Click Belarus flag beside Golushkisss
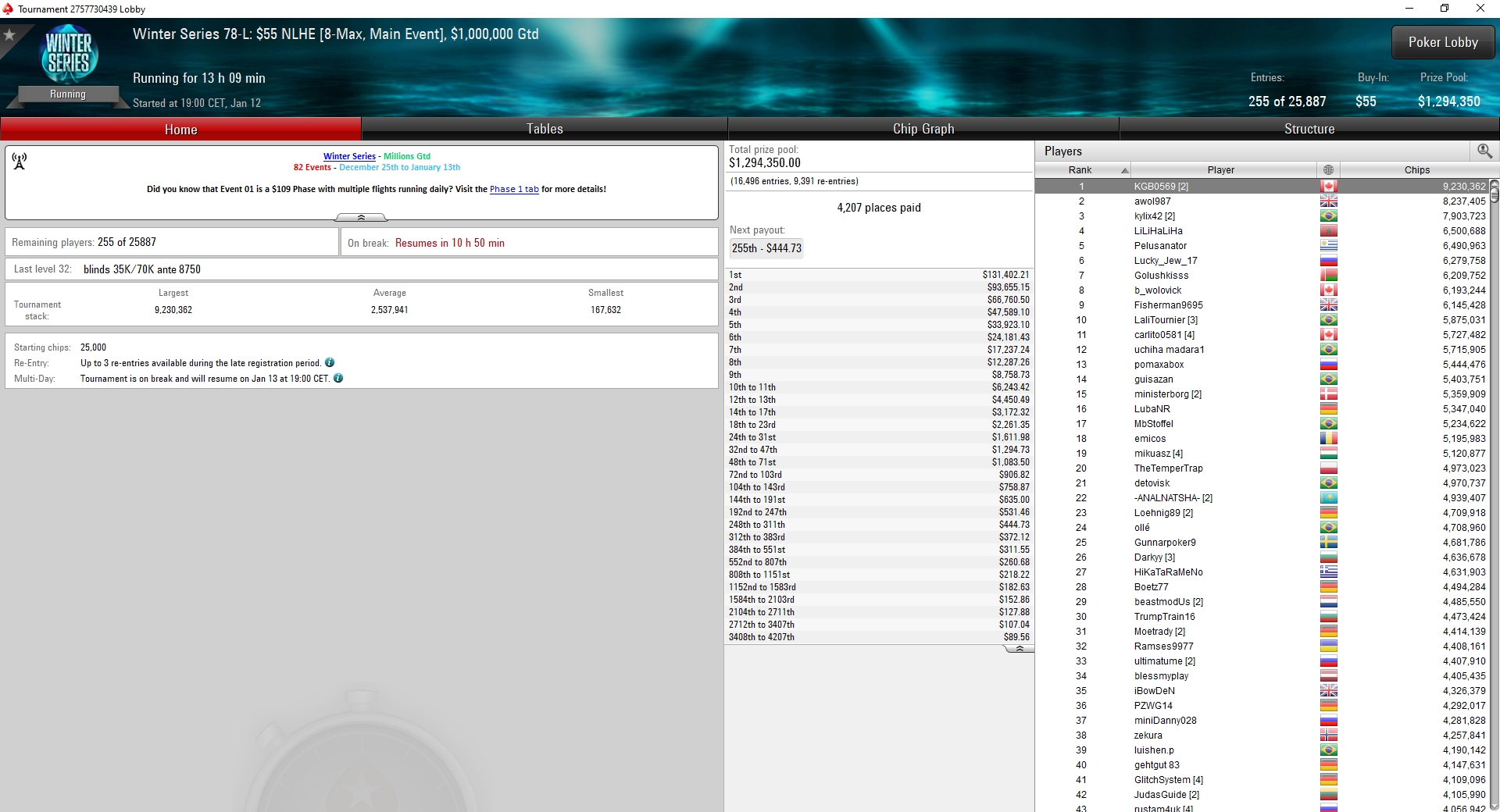Screen dimensions: 1500x812 (1328, 276)
